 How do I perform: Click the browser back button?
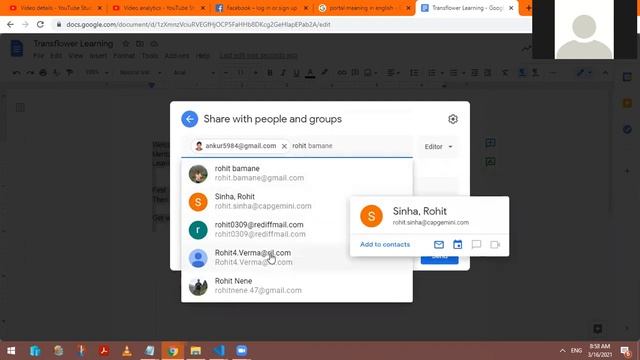pyautogui.click(x=10, y=24)
